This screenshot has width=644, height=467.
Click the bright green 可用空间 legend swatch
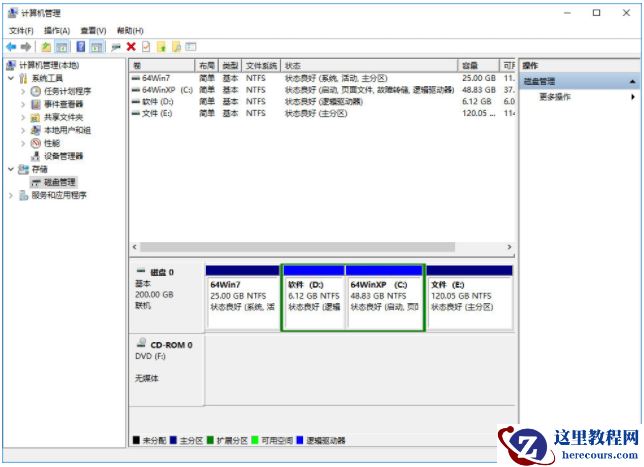255,440
